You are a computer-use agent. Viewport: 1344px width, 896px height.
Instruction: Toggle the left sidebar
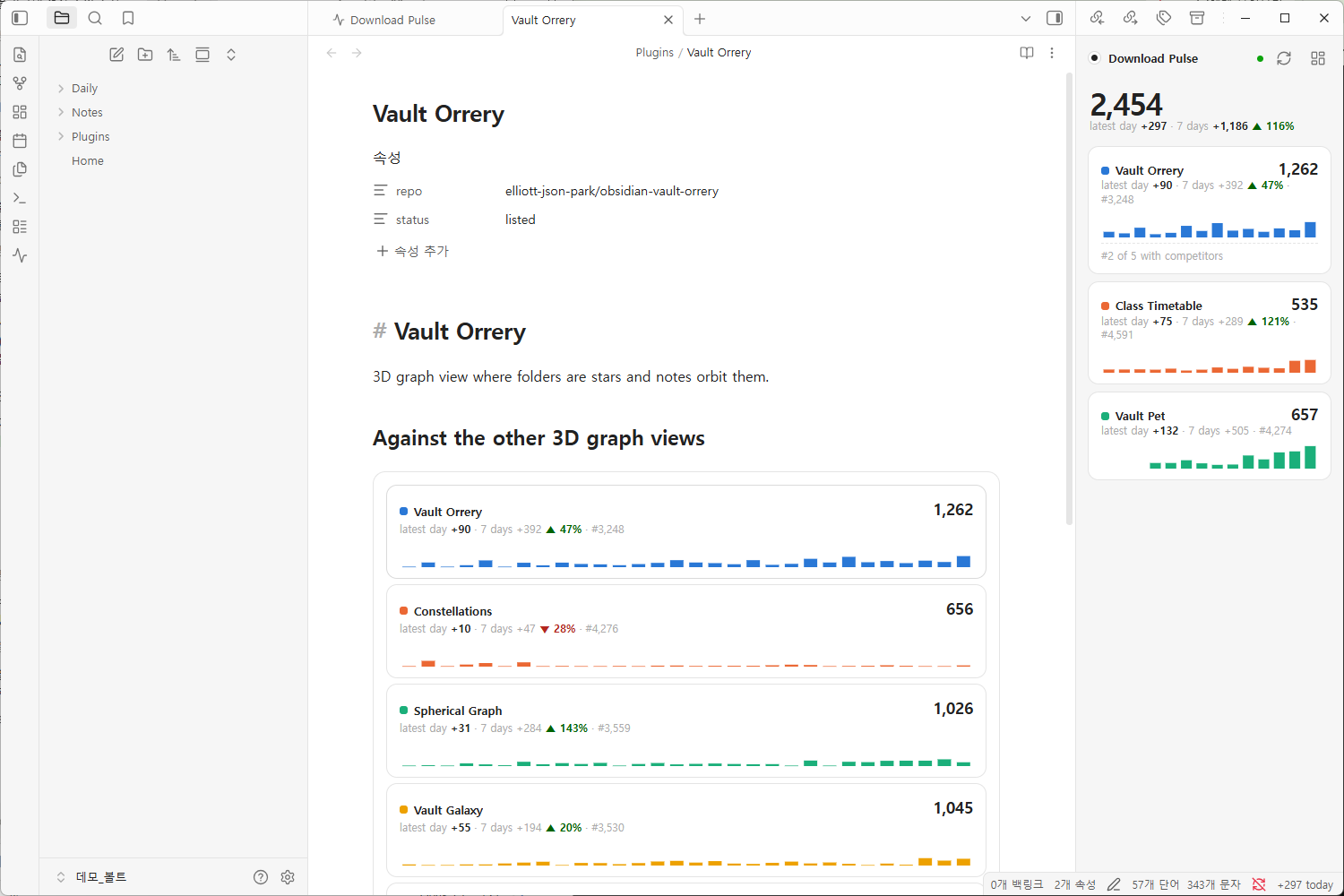(20, 18)
